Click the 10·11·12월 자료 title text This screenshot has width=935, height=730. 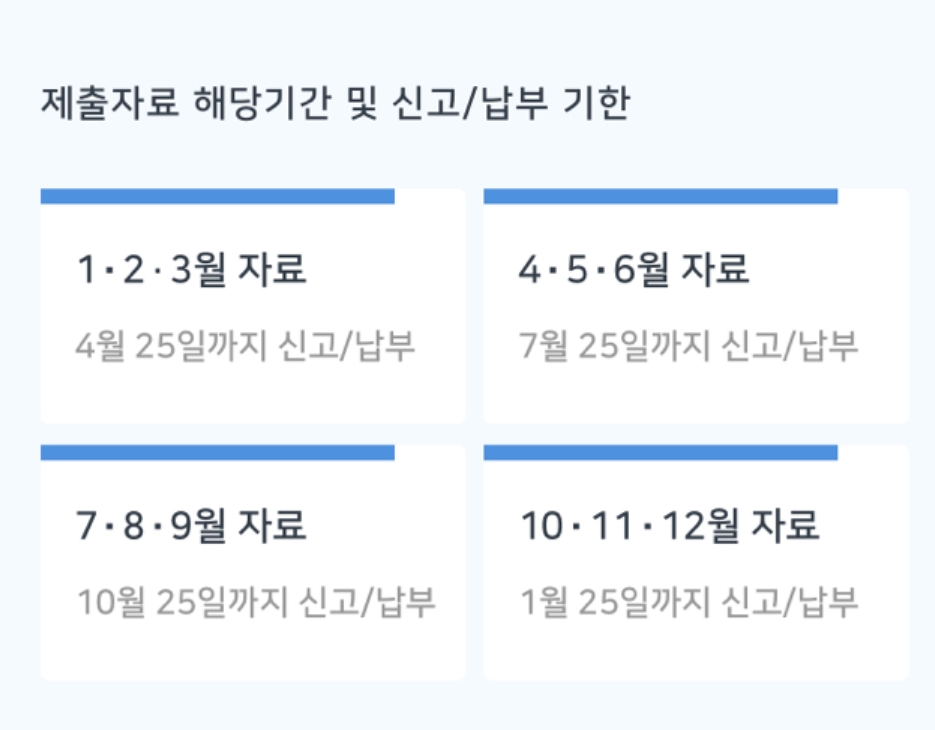[x=669, y=526]
